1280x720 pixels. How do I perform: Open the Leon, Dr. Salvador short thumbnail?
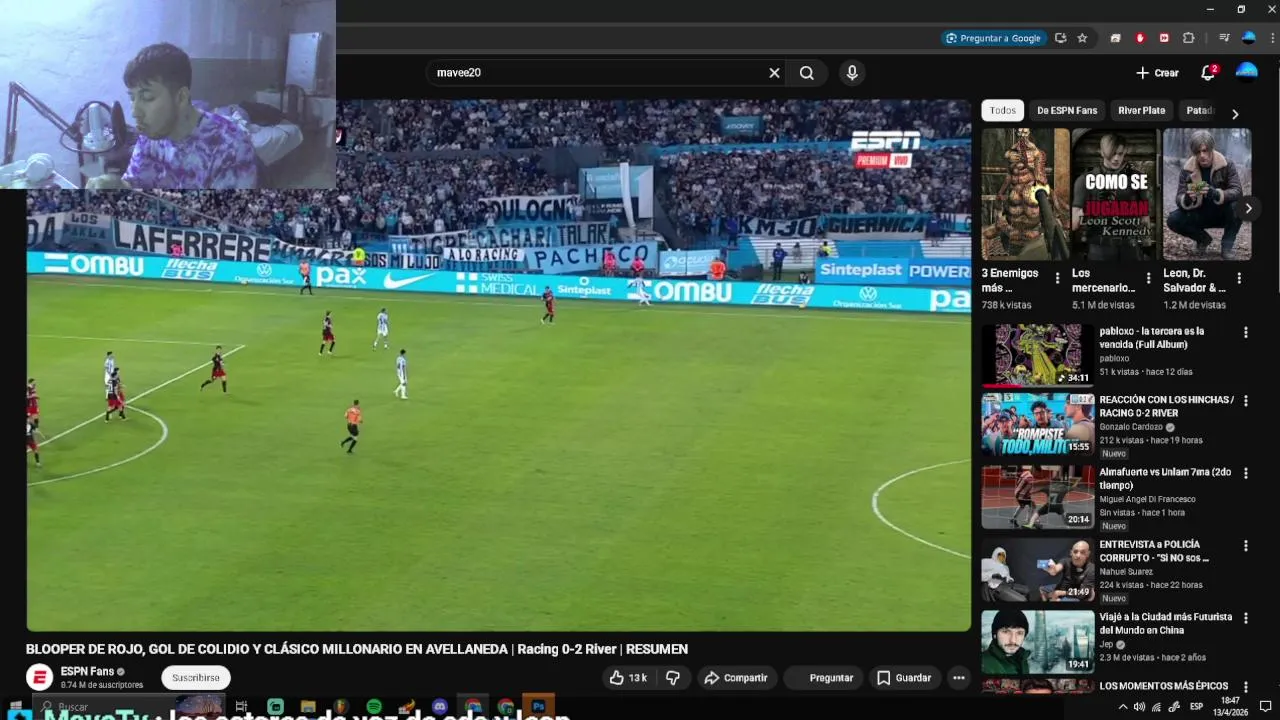pyautogui.click(x=1207, y=194)
